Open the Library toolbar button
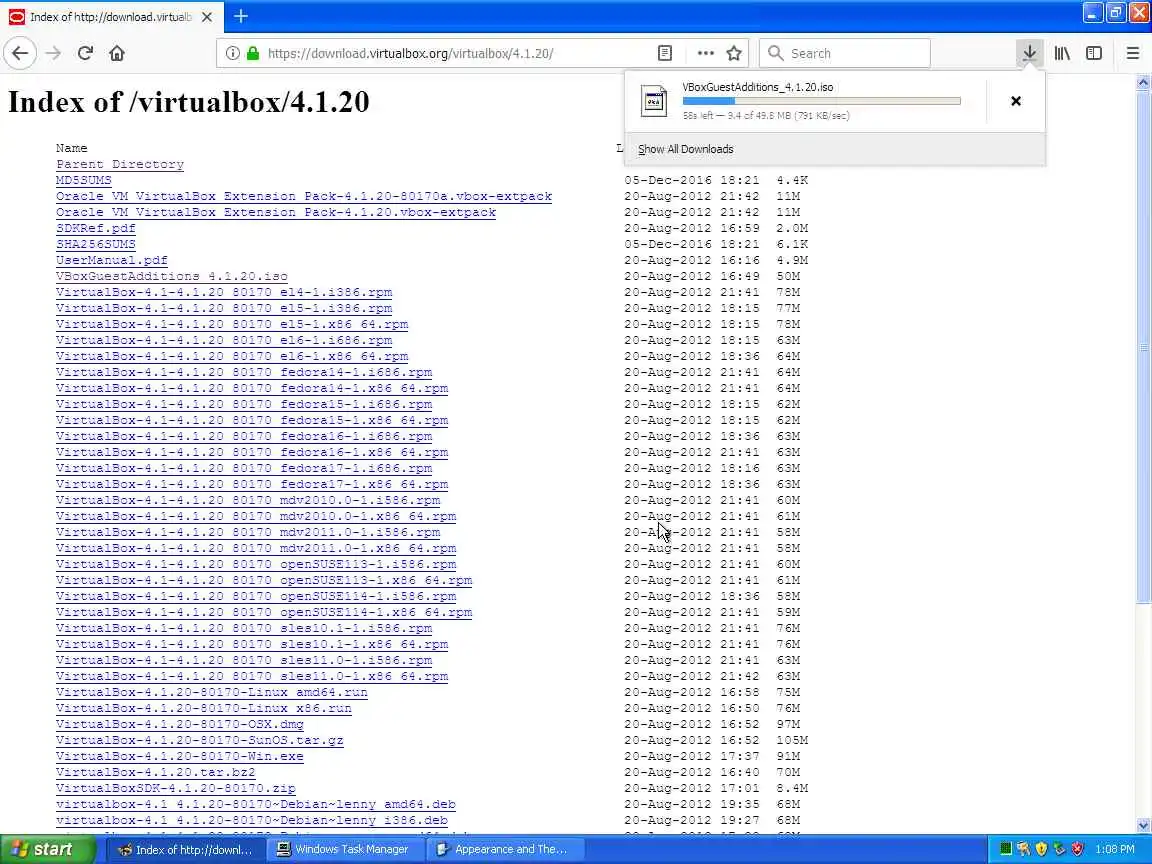1152x864 pixels. point(1062,53)
